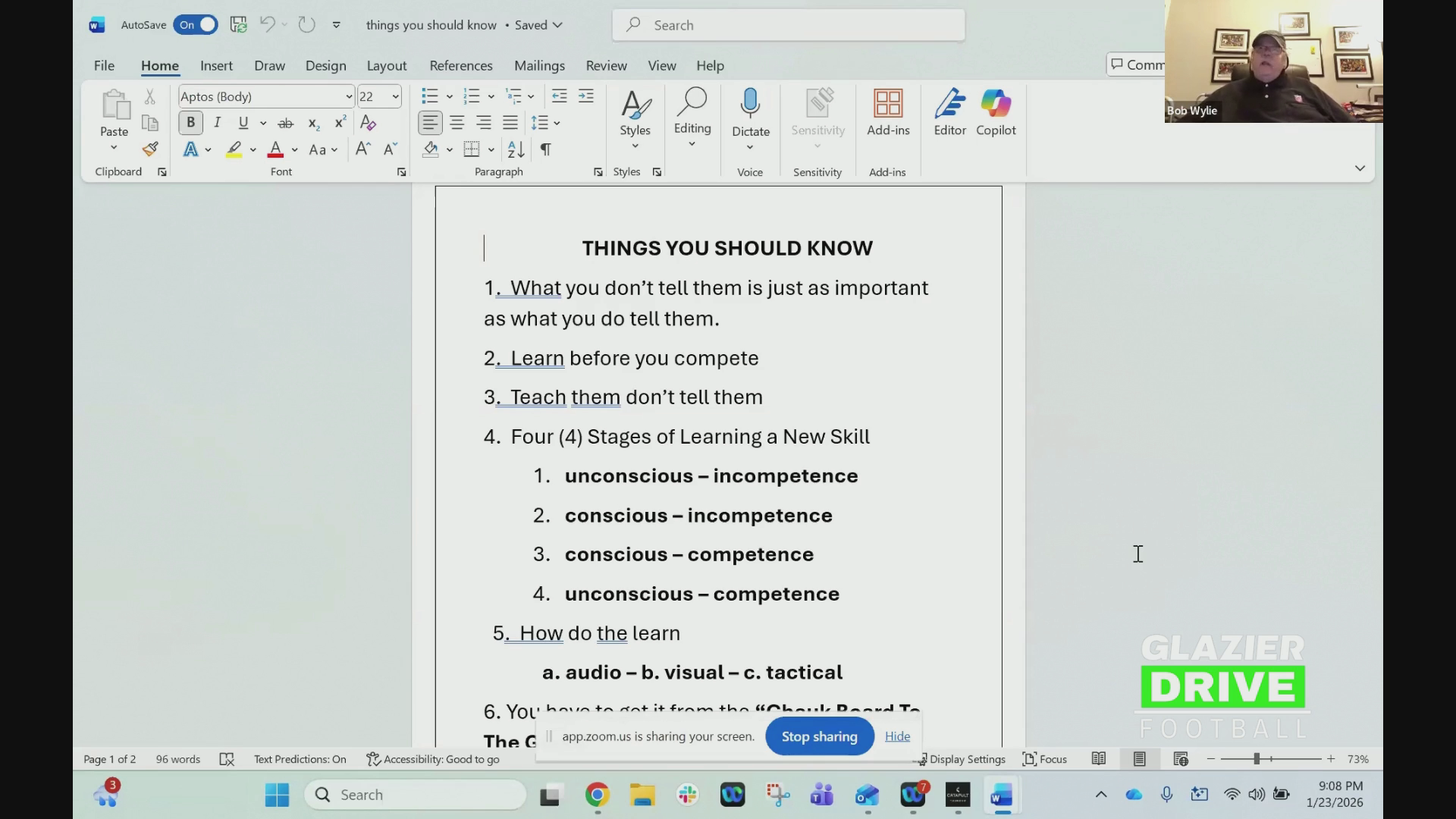Click the Hide link in sharing bar
The image size is (1456, 819).
(896, 736)
